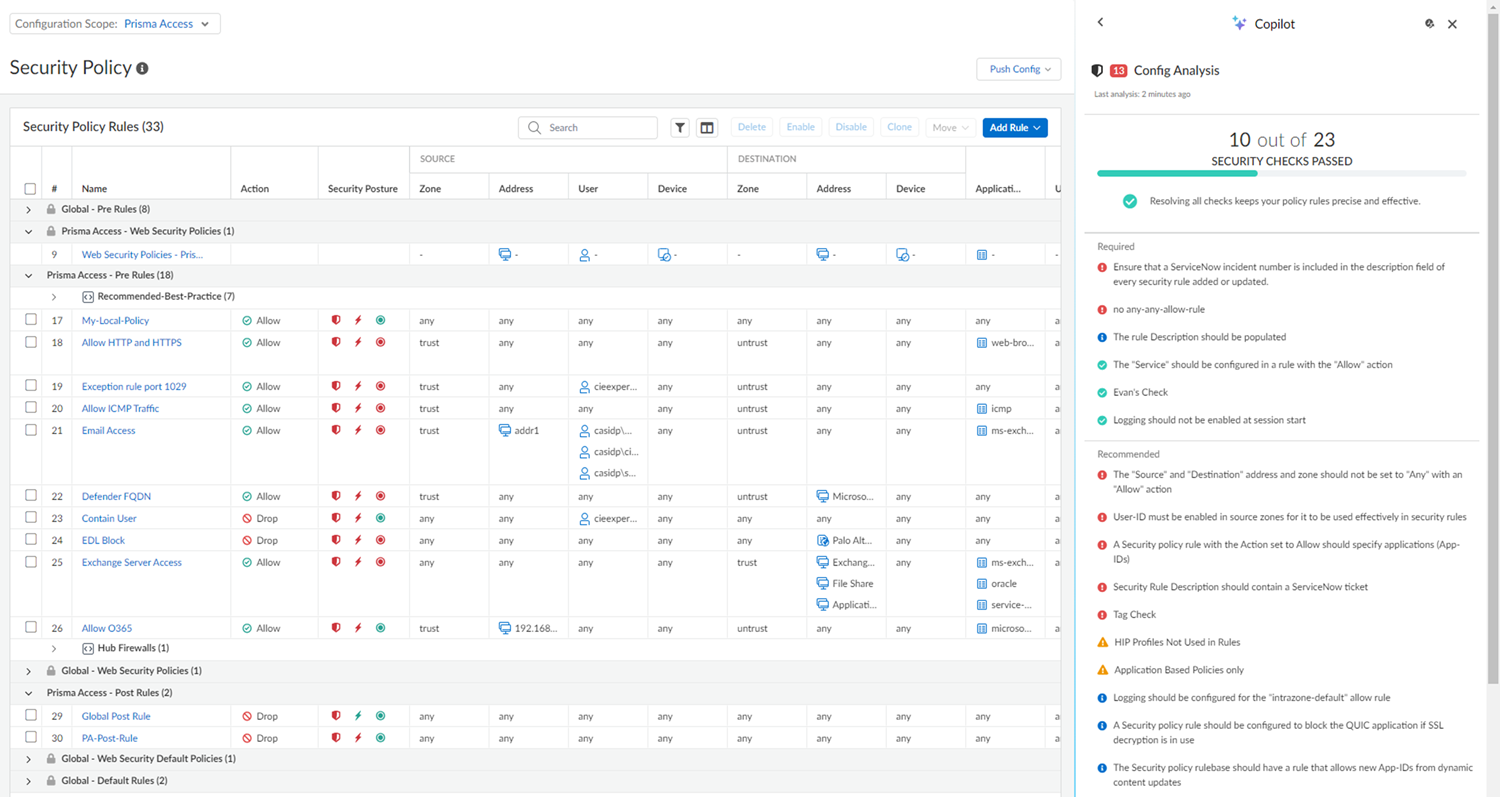Expand the Global - Pre Rules group
The height and width of the screenshot is (797, 1500).
[x=29, y=210]
